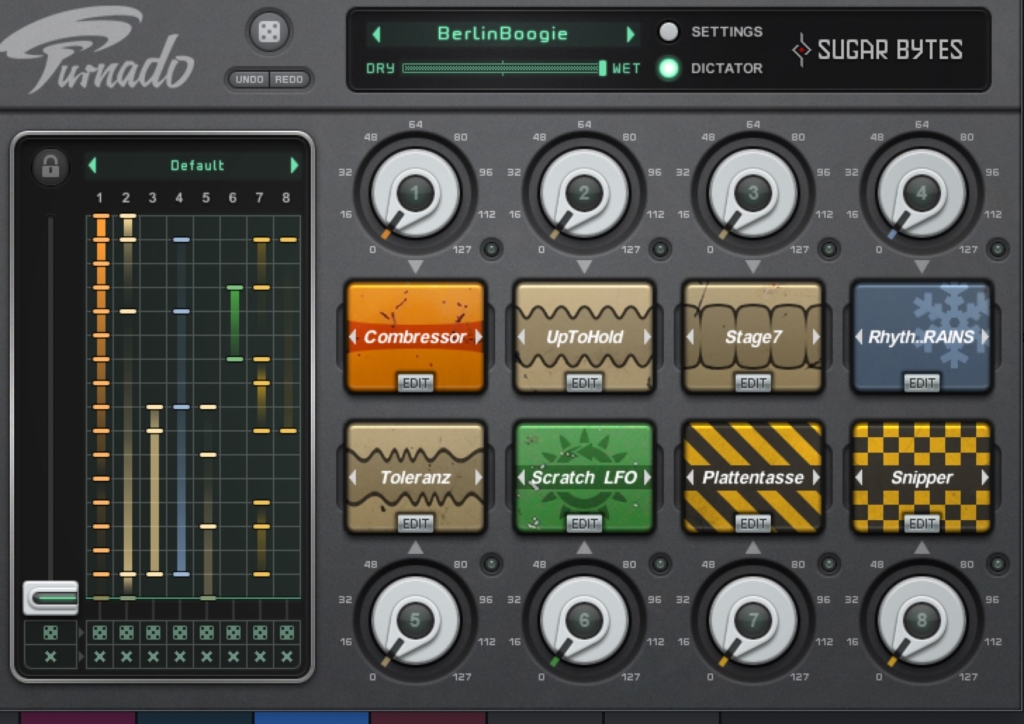
Task: Click the X icon under Dictator column 1
Action: tap(98, 658)
